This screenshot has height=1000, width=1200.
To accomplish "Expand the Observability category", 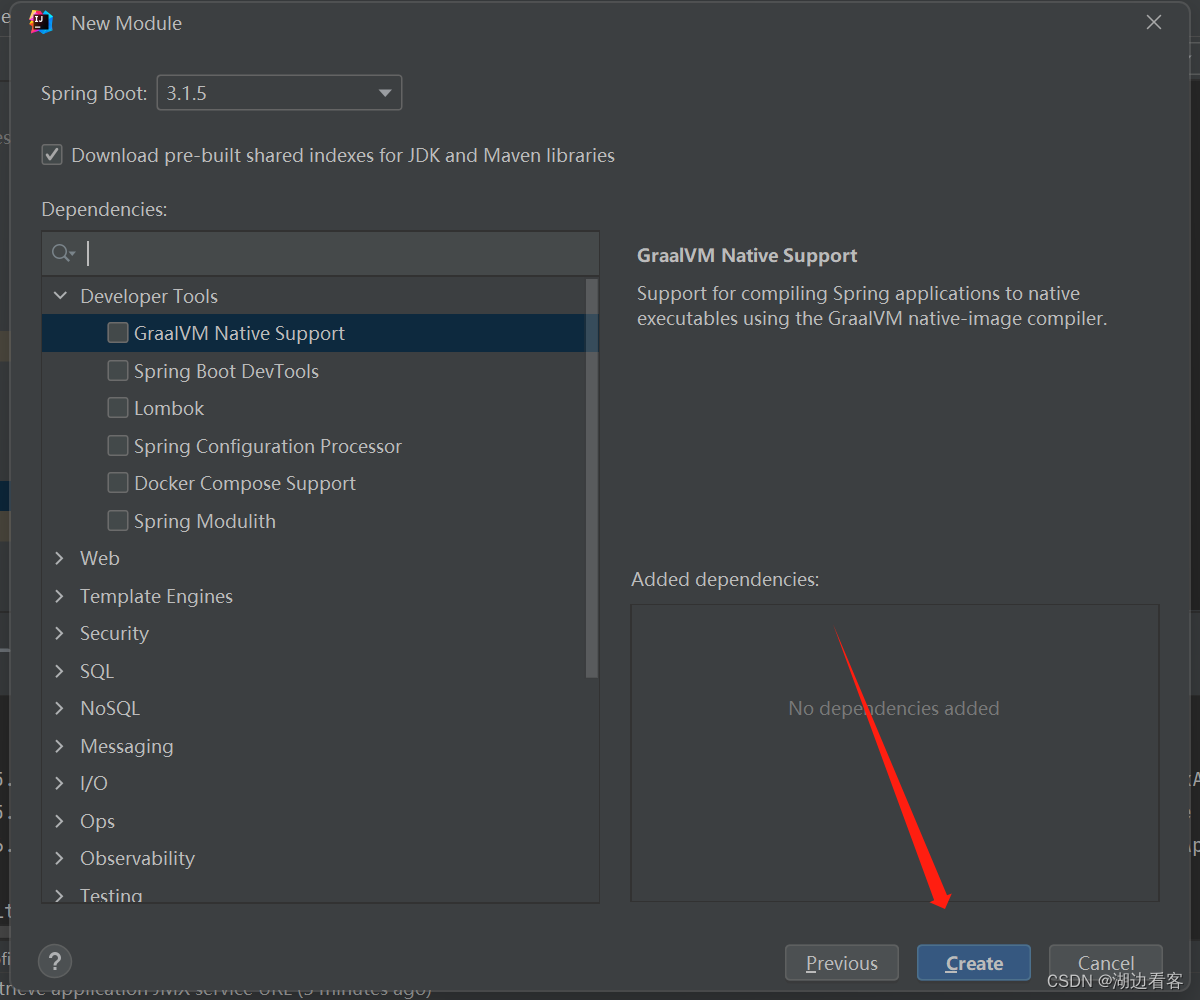I will click(60, 858).
